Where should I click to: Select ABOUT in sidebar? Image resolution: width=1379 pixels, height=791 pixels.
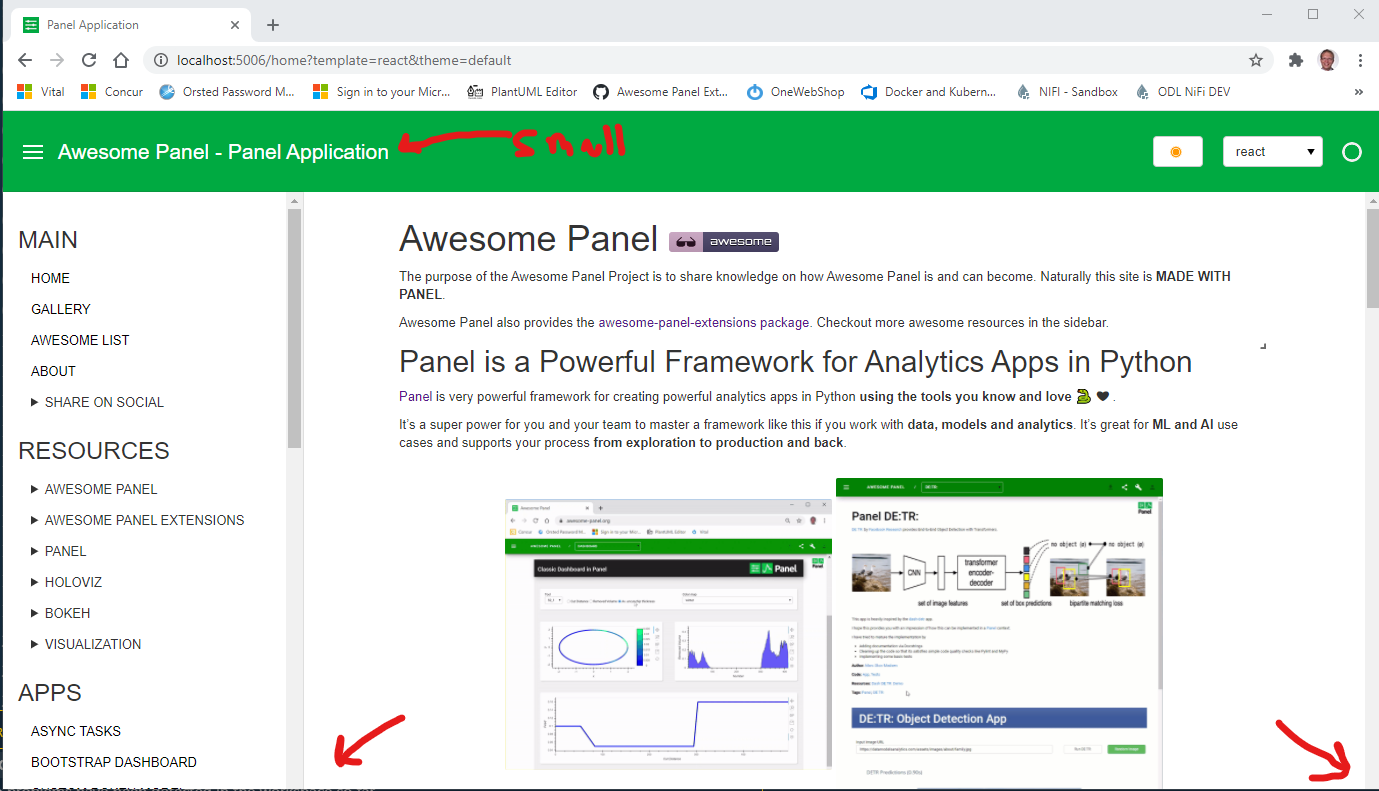pyautogui.click(x=53, y=371)
